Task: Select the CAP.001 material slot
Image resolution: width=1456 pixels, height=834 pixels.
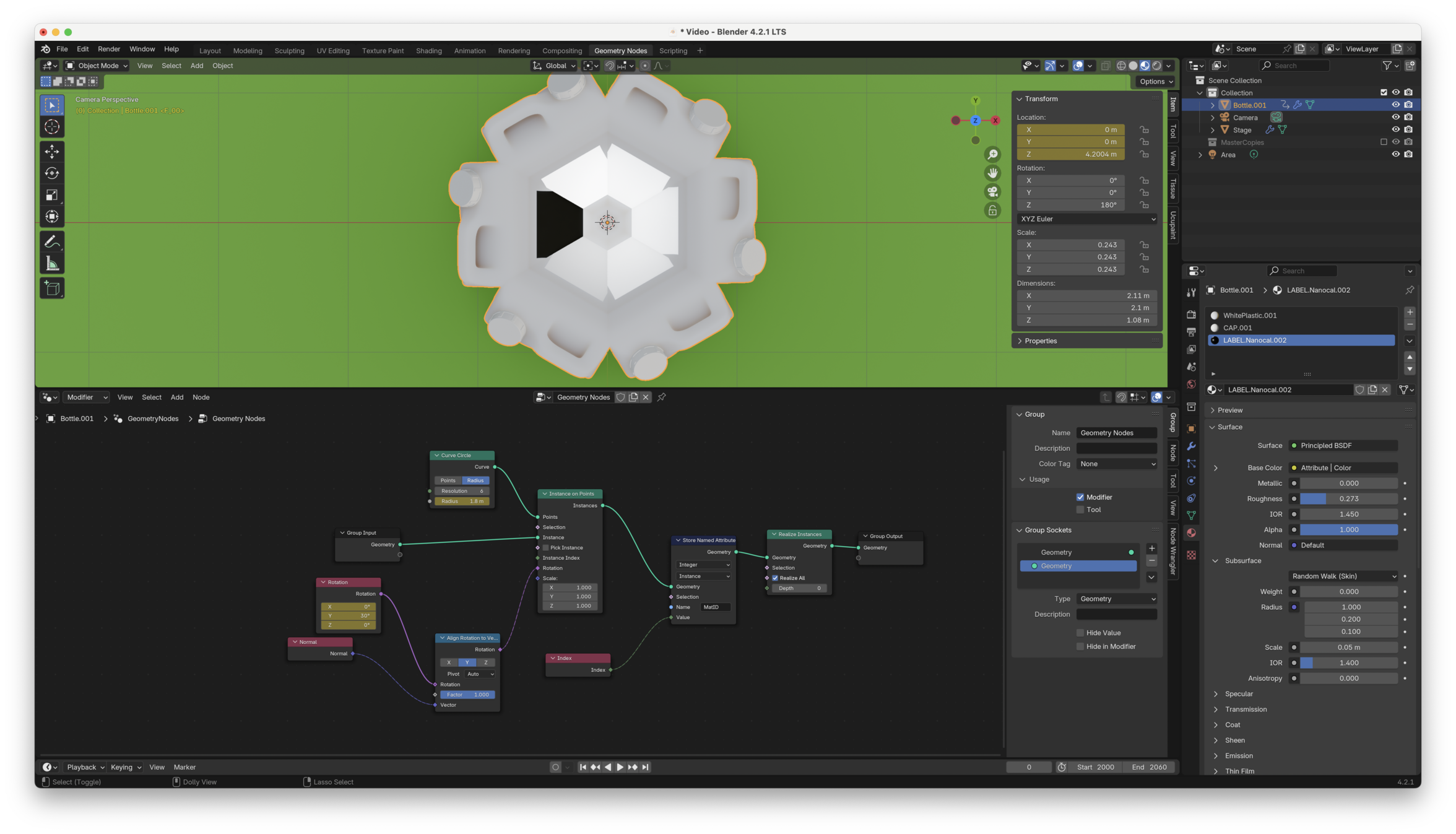Action: pyautogui.click(x=1302, y=328)
